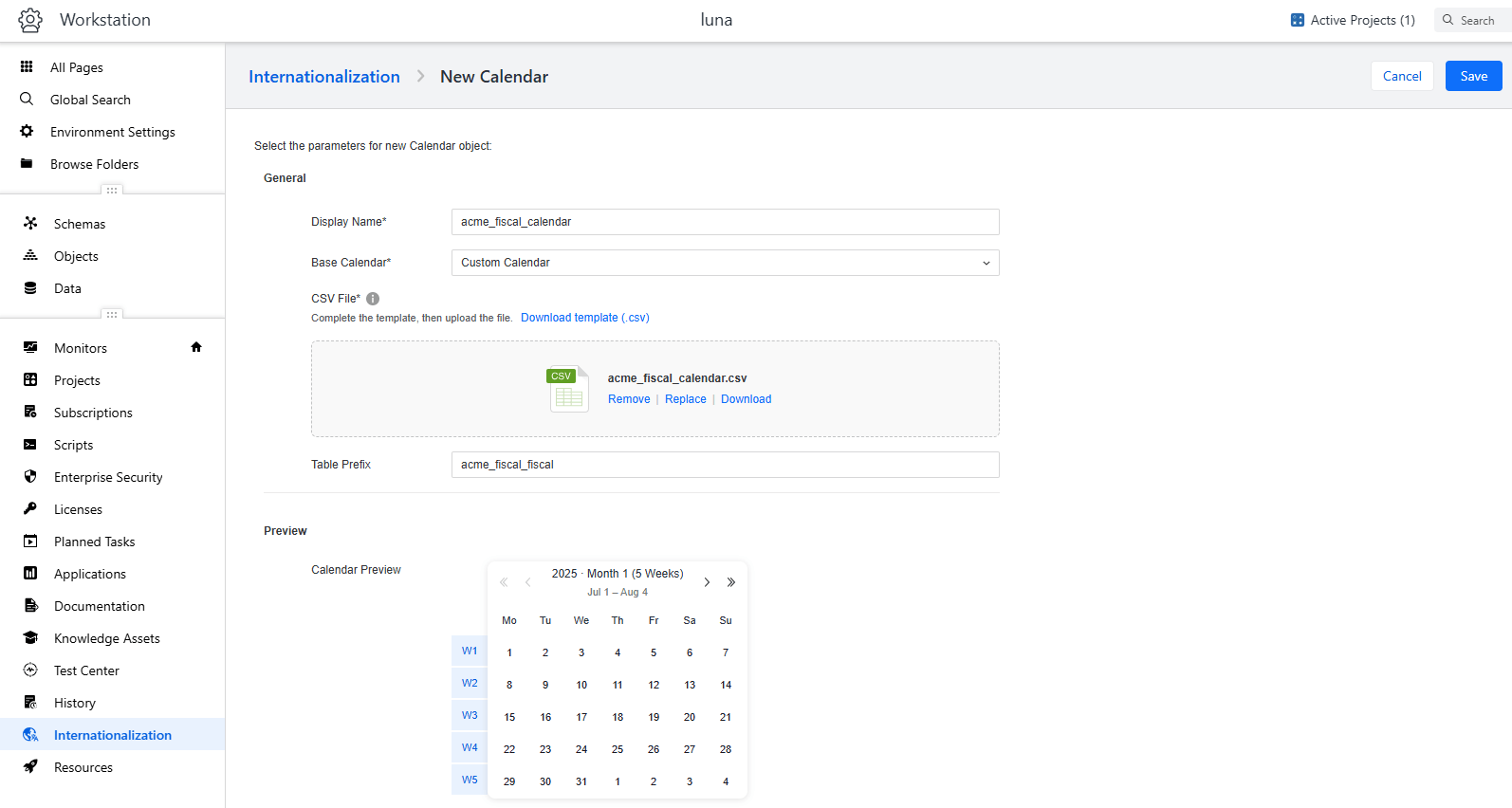Viewport: 1512px width, 808px height.
Task: Select Test Center text in the sidebar
Action: click(86, 670)
